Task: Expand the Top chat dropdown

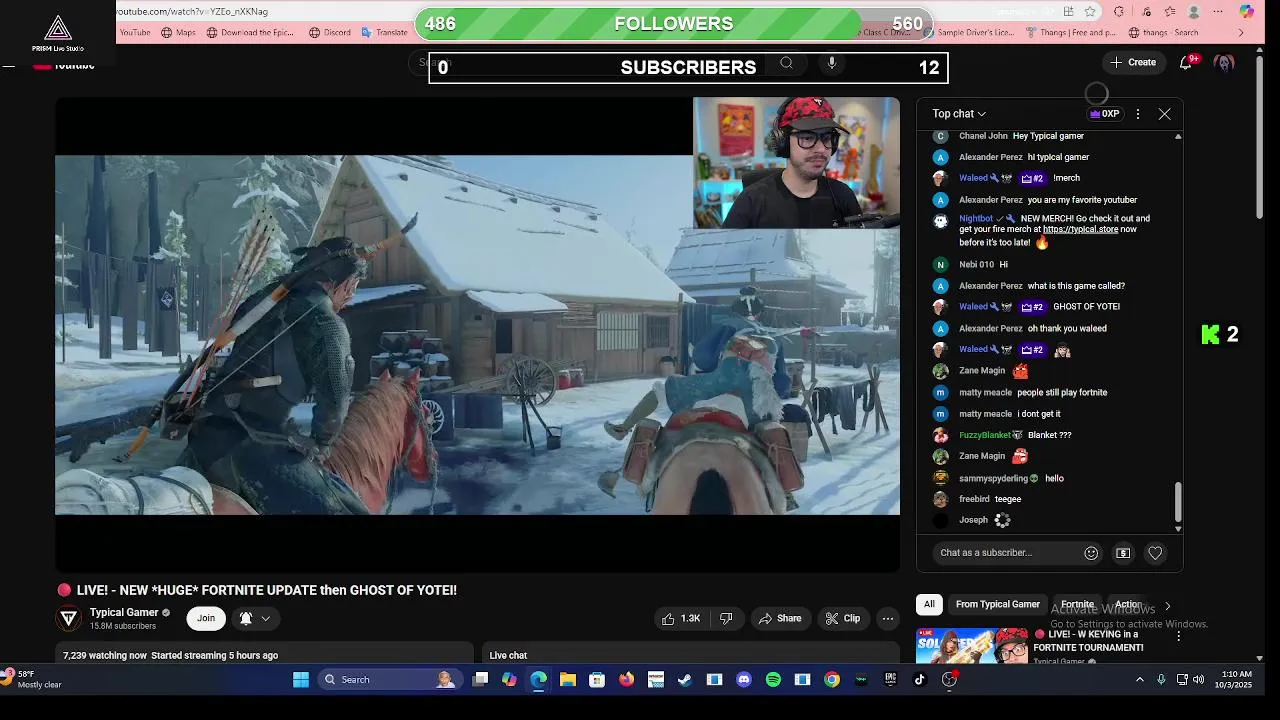Action: coord(959,114)
